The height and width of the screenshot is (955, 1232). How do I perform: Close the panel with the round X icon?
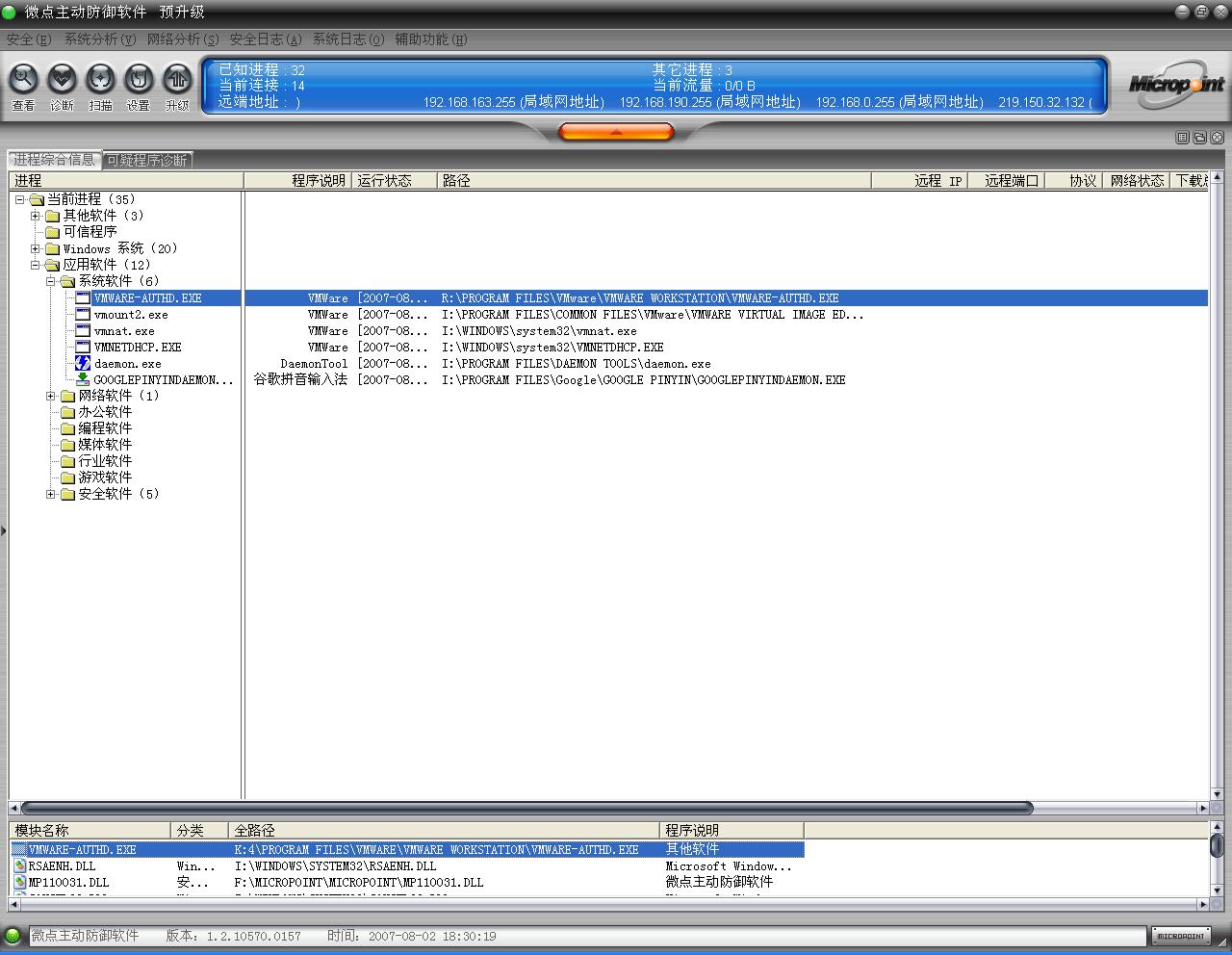(x=1218, y=138)
